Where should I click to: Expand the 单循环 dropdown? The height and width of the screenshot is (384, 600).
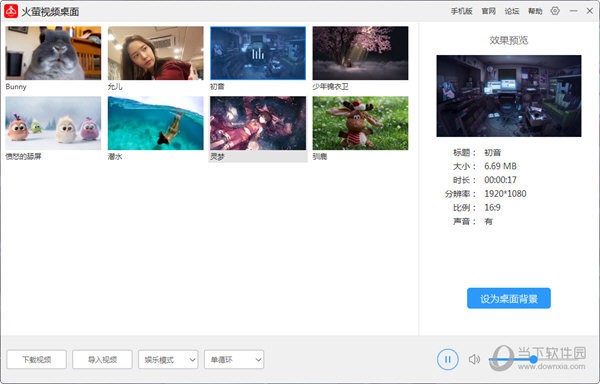click(234, 360)
